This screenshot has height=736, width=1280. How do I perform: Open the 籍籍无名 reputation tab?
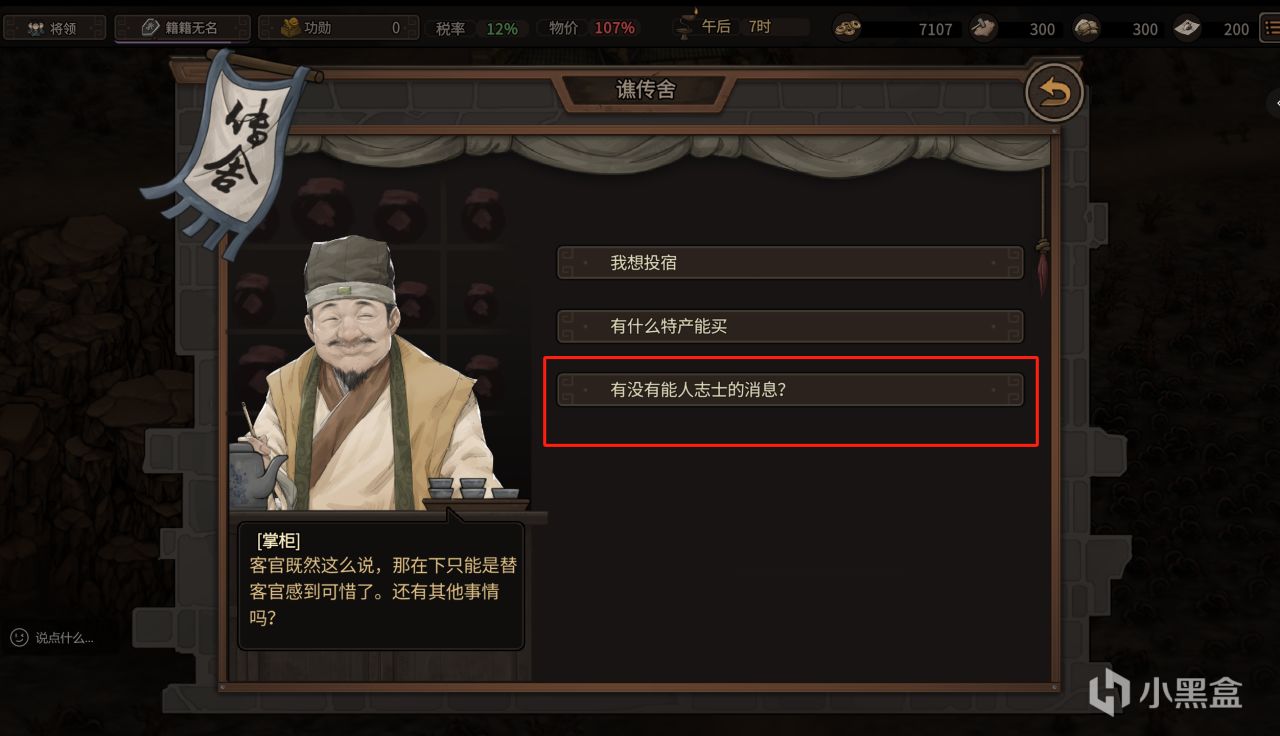tap(182, 28)
